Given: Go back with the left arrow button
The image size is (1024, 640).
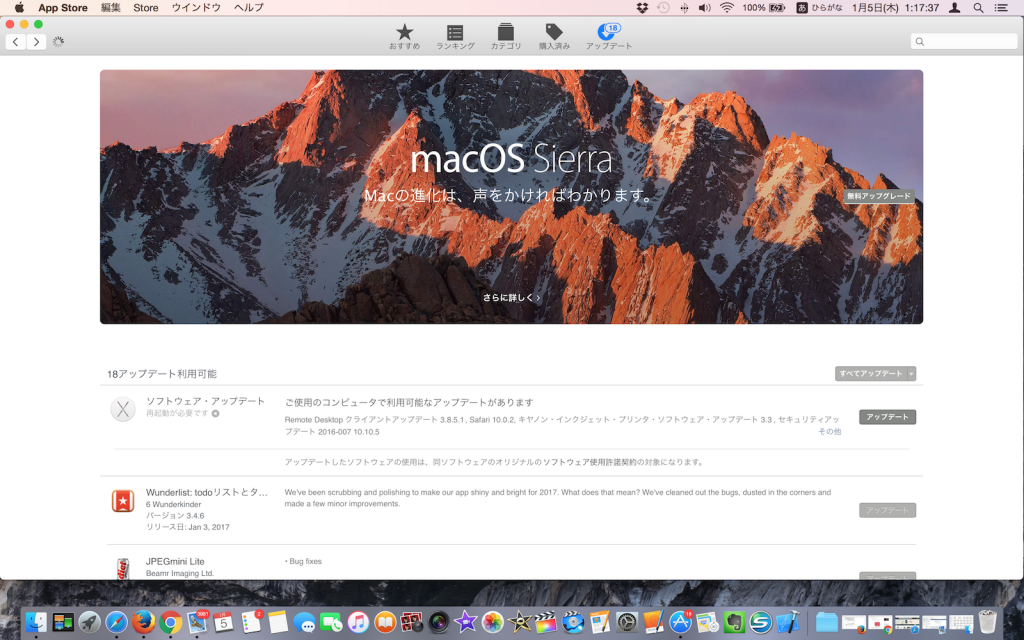Looking at the screenshot, I should coord(16,42).
